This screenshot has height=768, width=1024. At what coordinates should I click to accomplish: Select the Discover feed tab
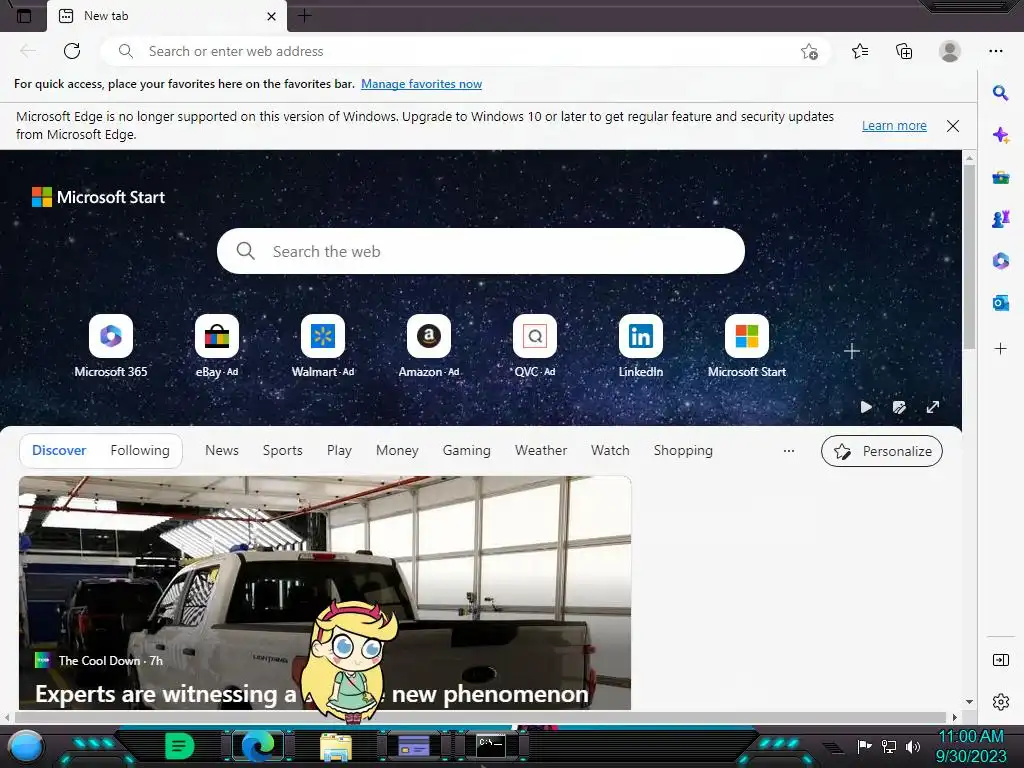(59, 451)
